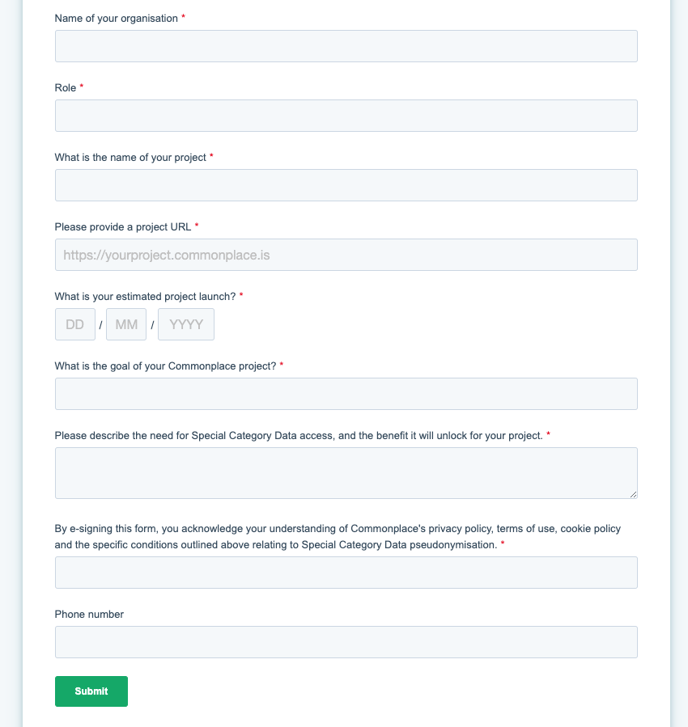Focus the Special Category Data textarea
Screen dimensions: 688x727
click(x=346, y=472)
